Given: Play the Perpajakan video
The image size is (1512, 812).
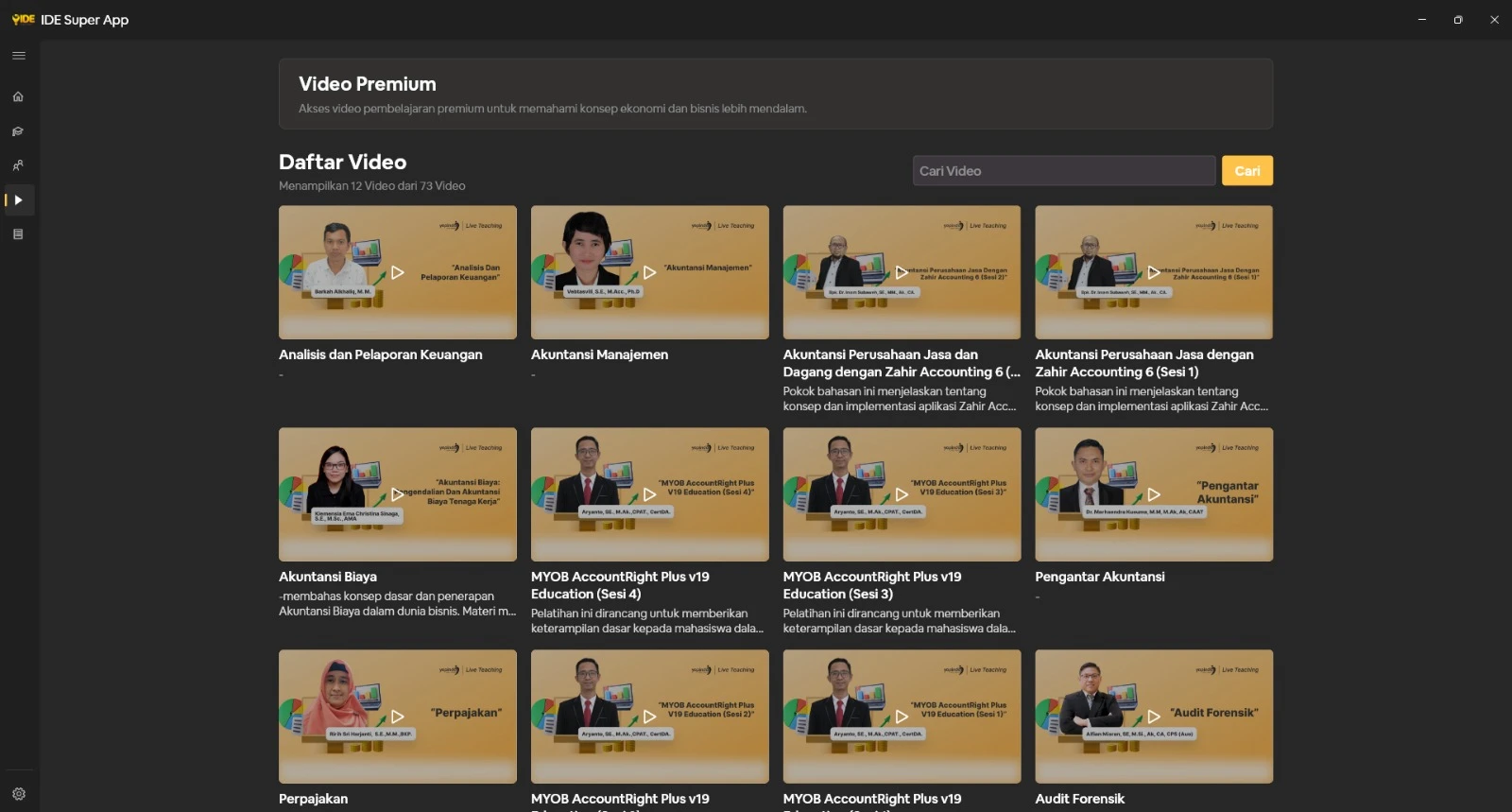Looking at the screenshot, I should pyautogui.click(x=398, y=717).
